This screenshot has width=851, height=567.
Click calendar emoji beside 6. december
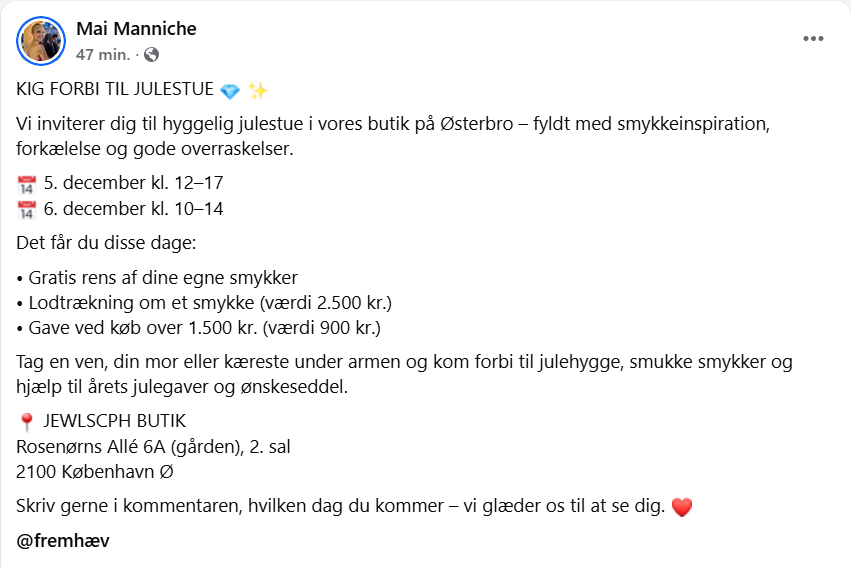coord(27,210)
